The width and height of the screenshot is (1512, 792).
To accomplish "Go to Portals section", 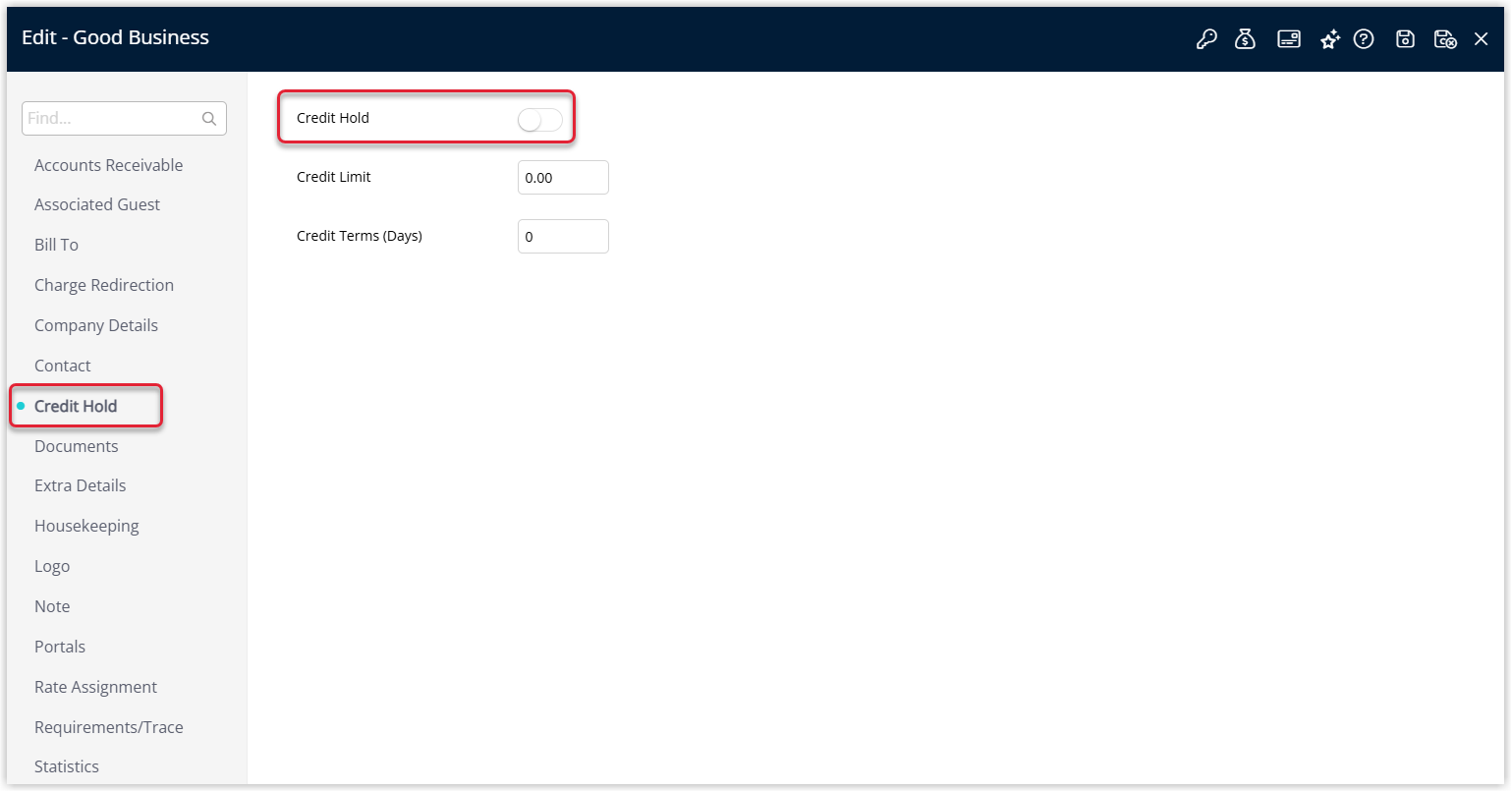I will pyautogui.click(x=60, y=647).
